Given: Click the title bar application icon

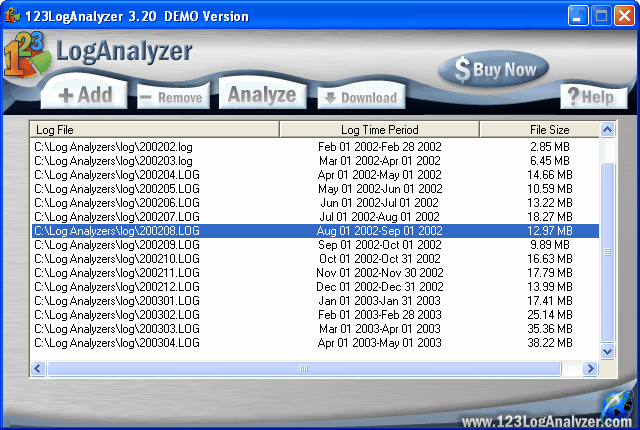Looking at the screenshot, I should tap(12, 16).
